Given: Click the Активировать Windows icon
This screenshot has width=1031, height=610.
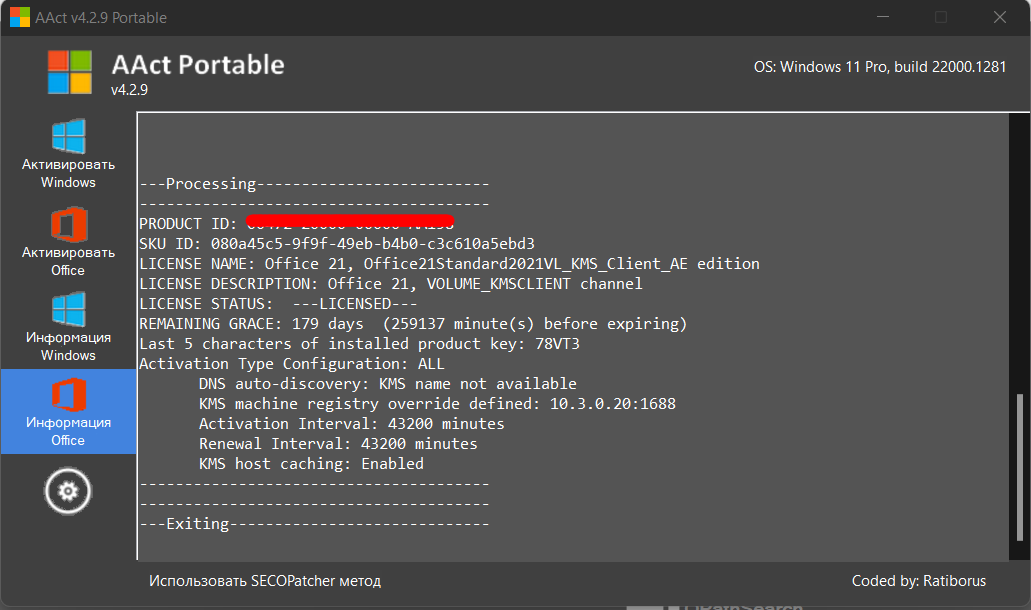Looking at the screenshot, I should 68,137.
